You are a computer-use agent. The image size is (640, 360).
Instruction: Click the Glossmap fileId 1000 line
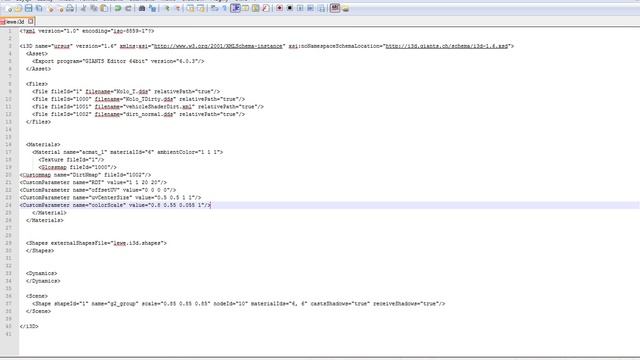point(78,167)
